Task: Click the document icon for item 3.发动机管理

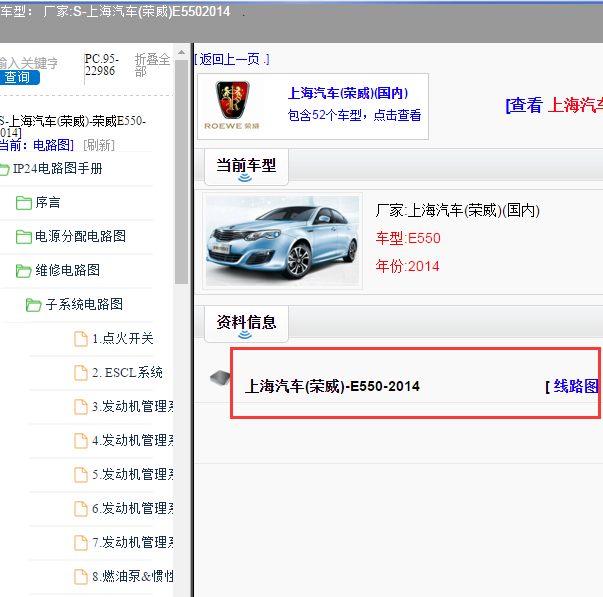Action: click(81, 407)
